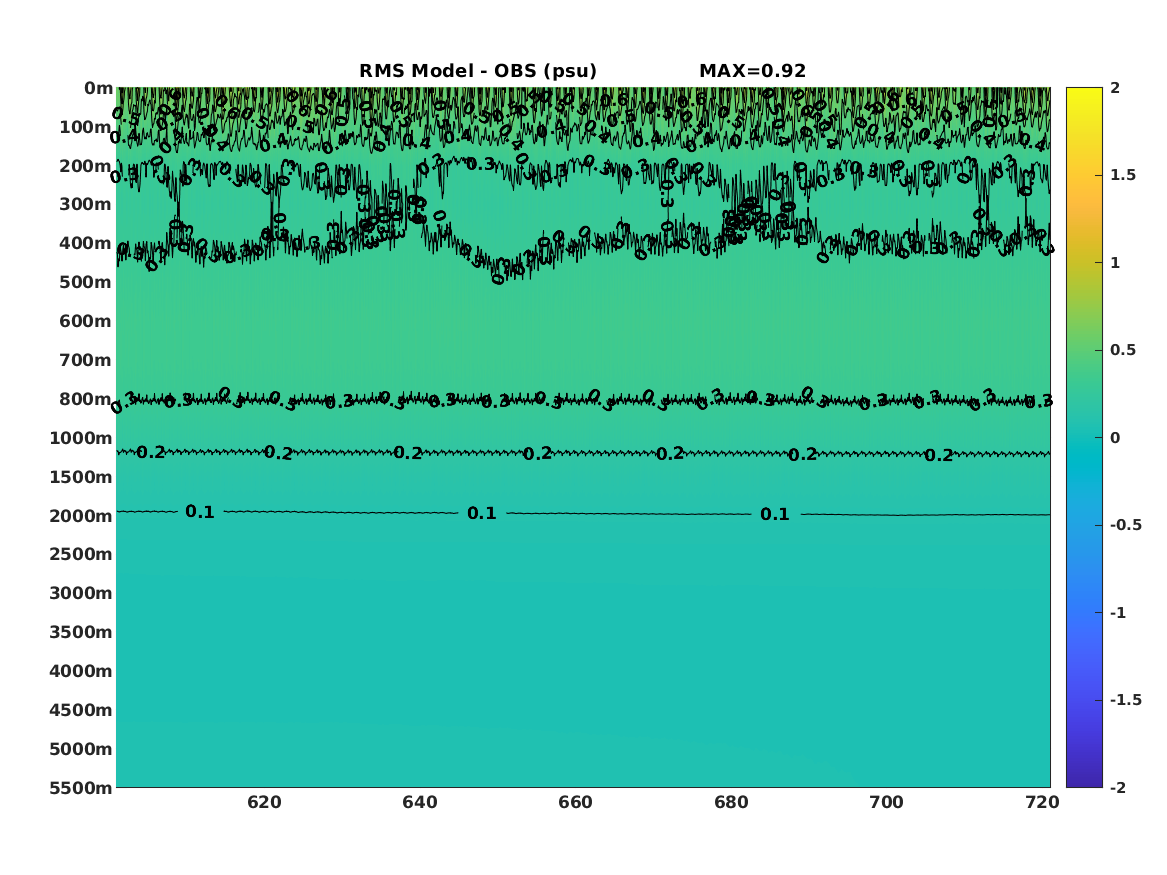Click the colorbar top tick label '2'
This screenshot has height=875, width=1167.
tap(1115, 88)
